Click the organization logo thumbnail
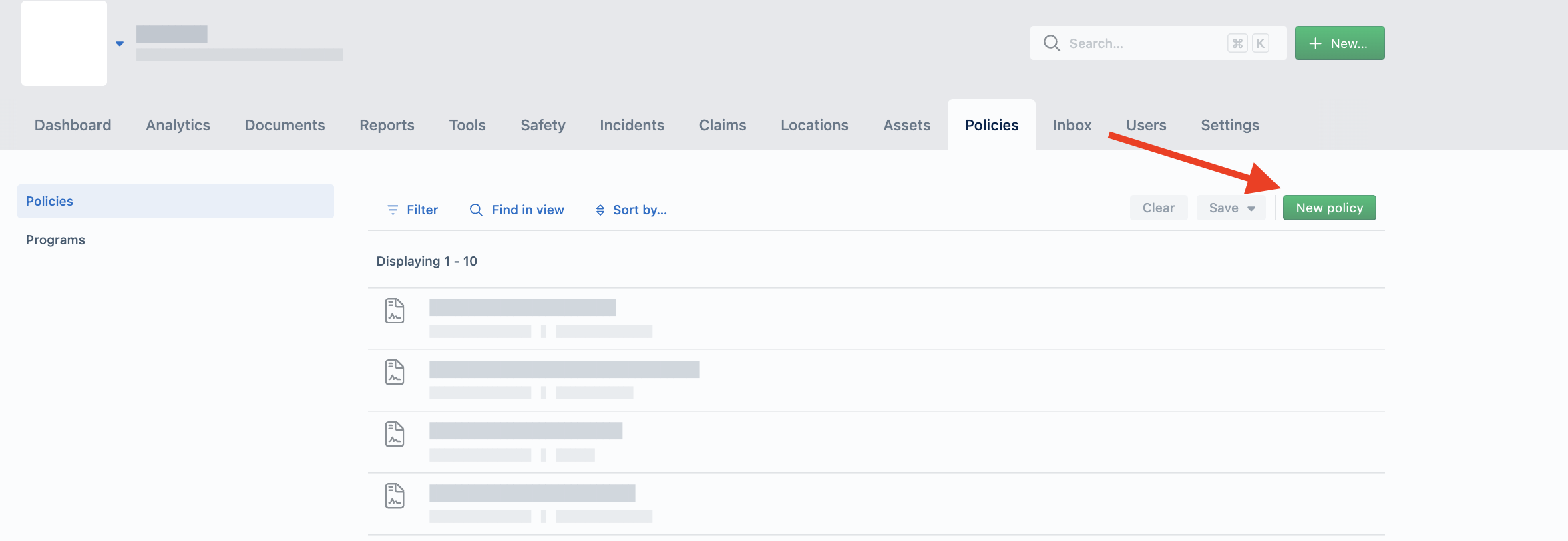Screen dimensions: 1568x541 [x=64, y=43]
